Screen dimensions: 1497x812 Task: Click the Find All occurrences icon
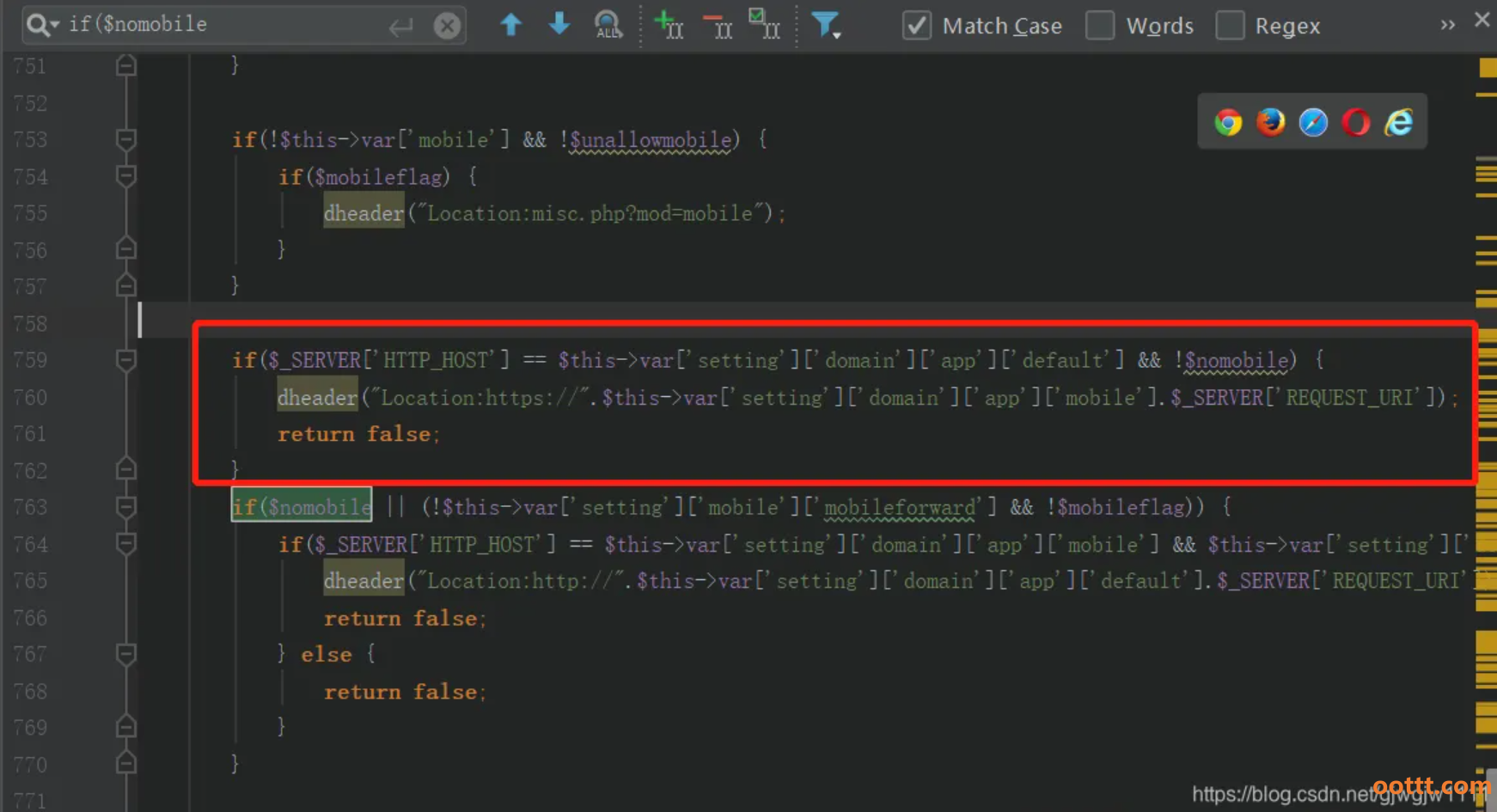[608, 25]
